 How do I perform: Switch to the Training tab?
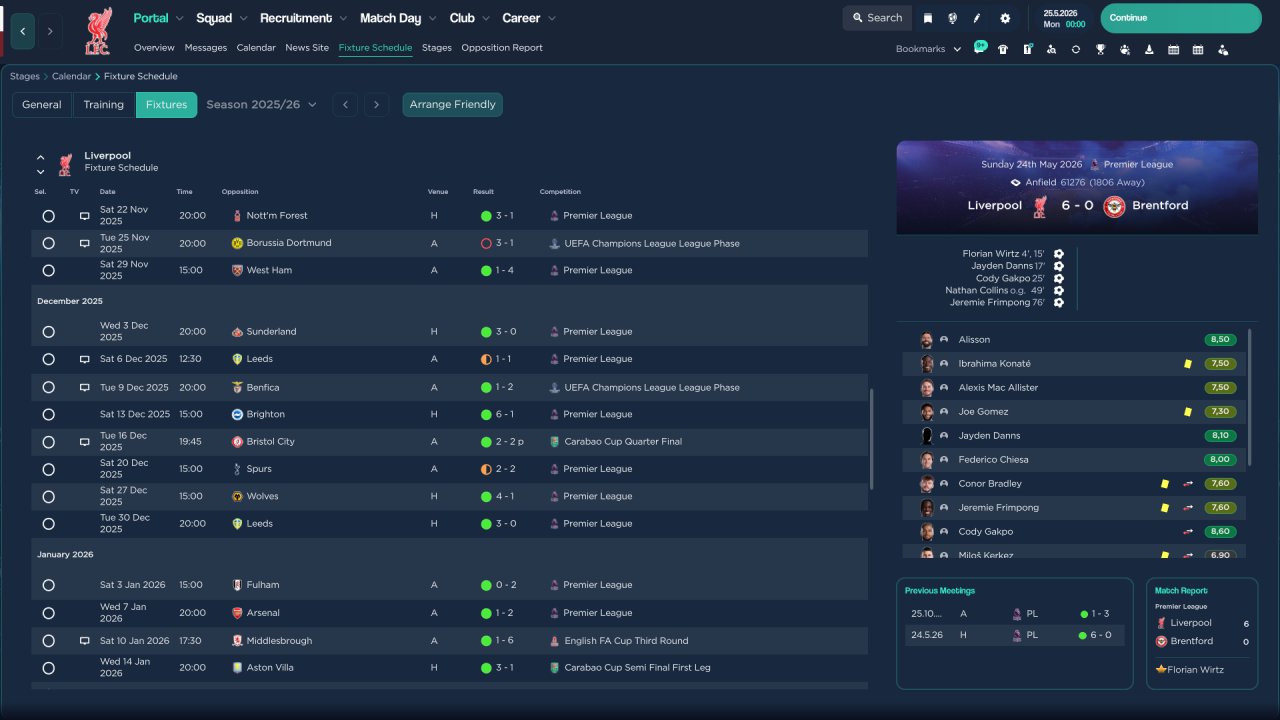[x=104, y=104]
